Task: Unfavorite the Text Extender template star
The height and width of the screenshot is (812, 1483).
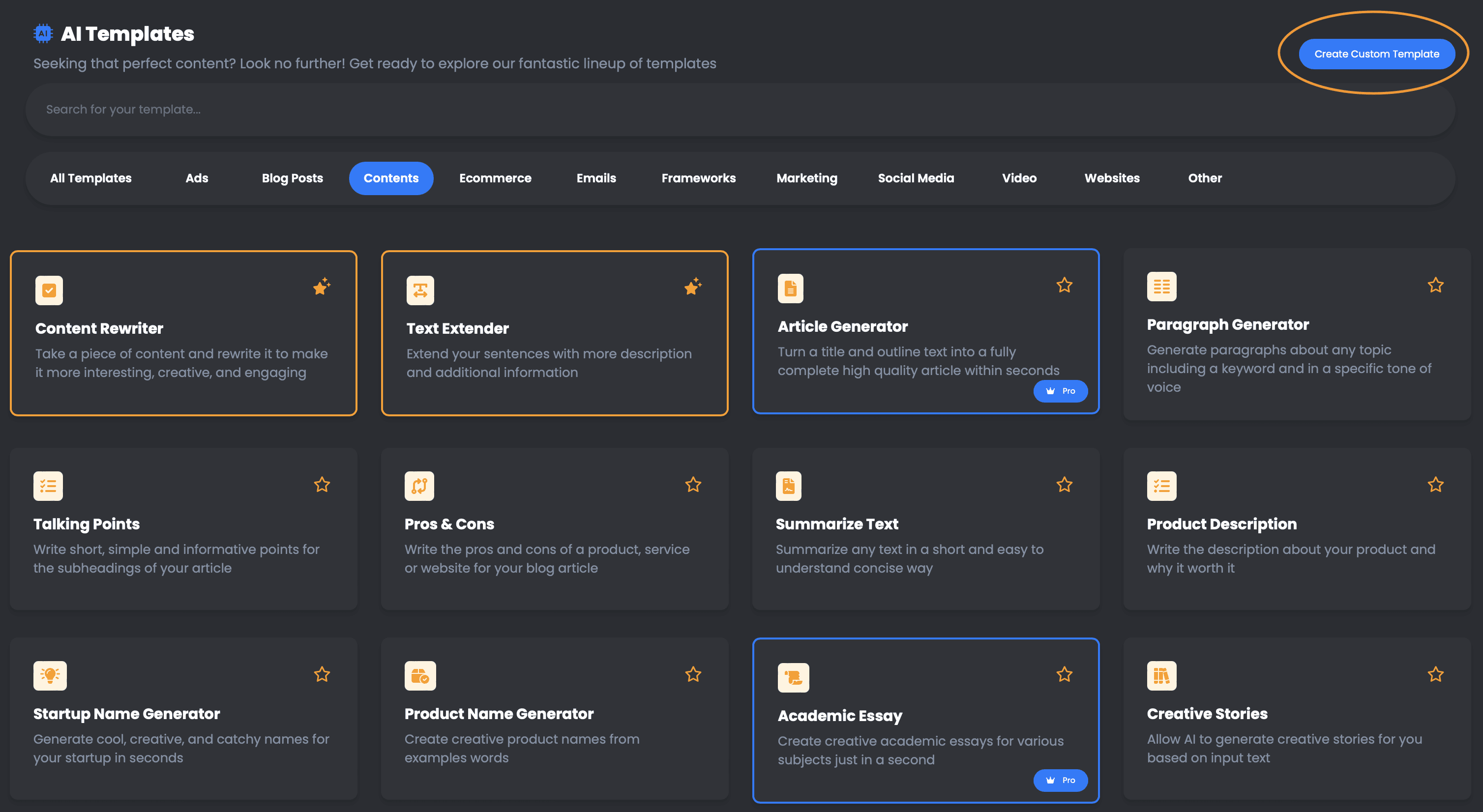Action: point(693,286)
